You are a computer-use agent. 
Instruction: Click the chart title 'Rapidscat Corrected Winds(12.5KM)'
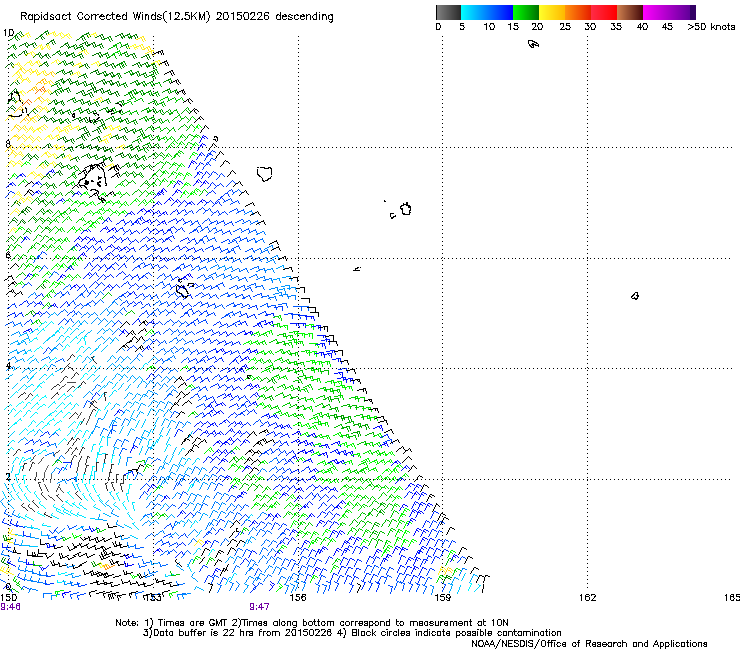coord(116,17)
